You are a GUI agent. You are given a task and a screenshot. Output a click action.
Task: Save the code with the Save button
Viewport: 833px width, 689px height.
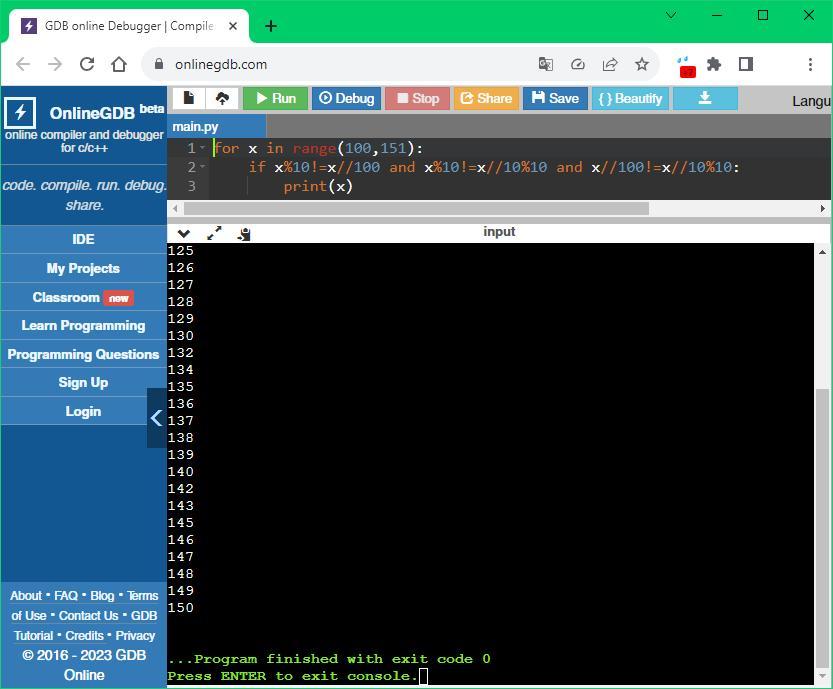click(x=555, y=98)
